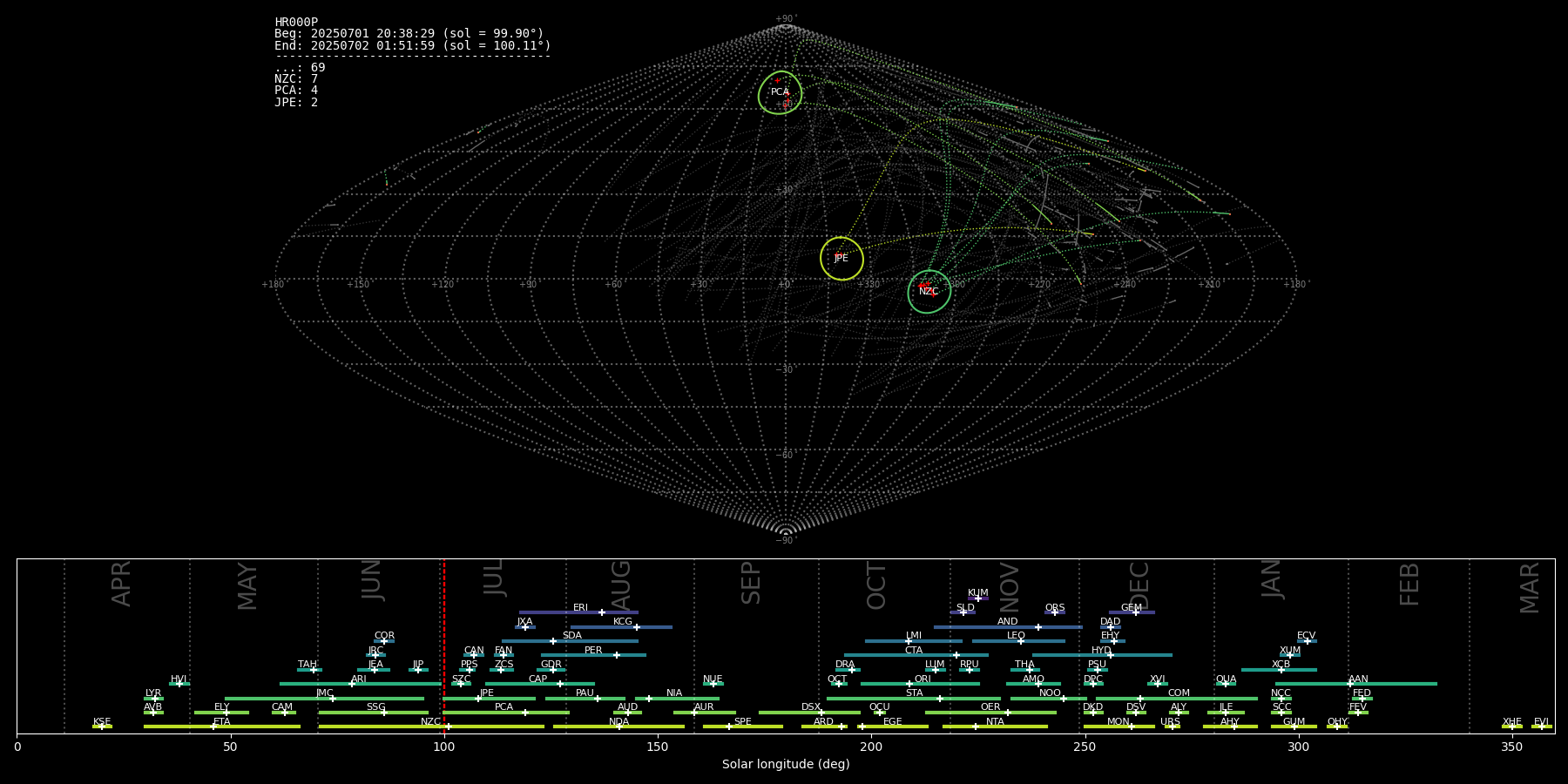Click the PER shower bar label
This screenshot has width=1568, height=784.
point(593,651)
